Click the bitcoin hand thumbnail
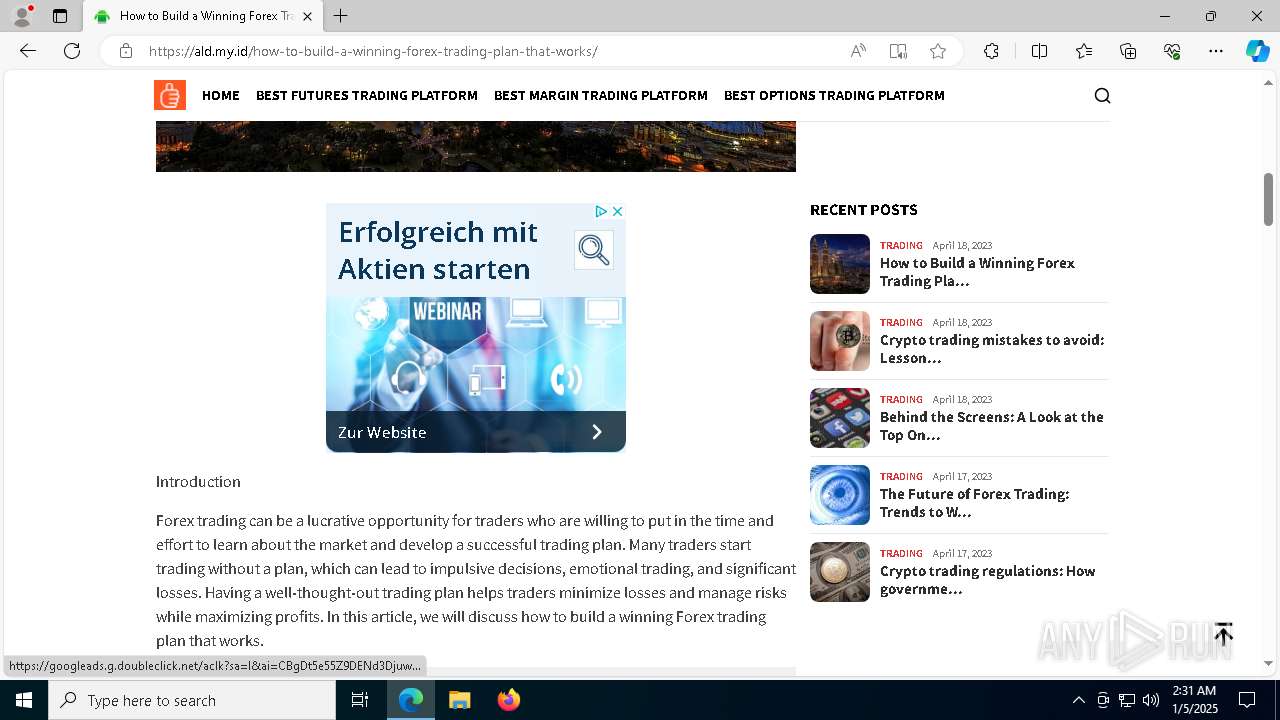 point(840,341)
